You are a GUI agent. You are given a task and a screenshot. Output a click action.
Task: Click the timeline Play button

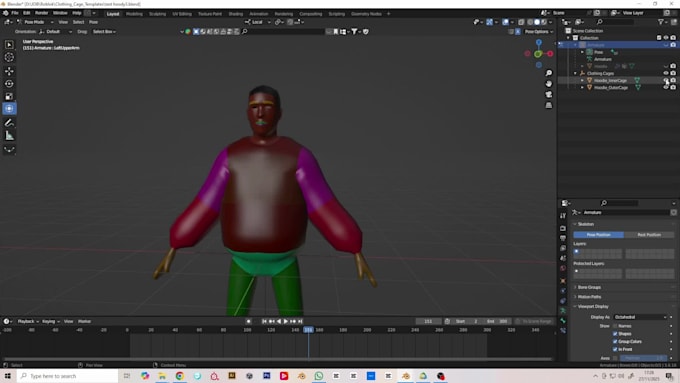(285, 321)
